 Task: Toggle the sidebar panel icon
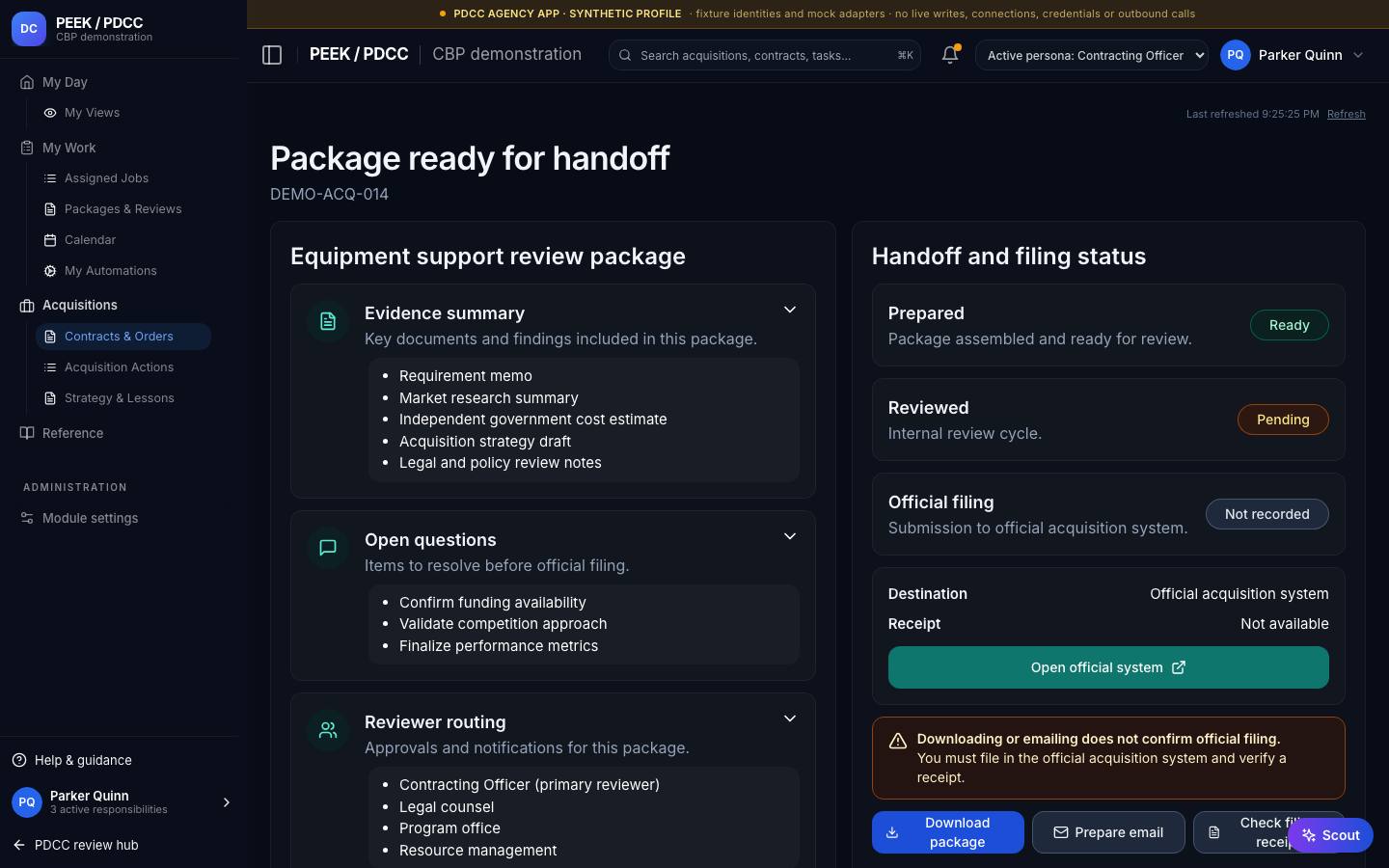(x=272, y=55)
